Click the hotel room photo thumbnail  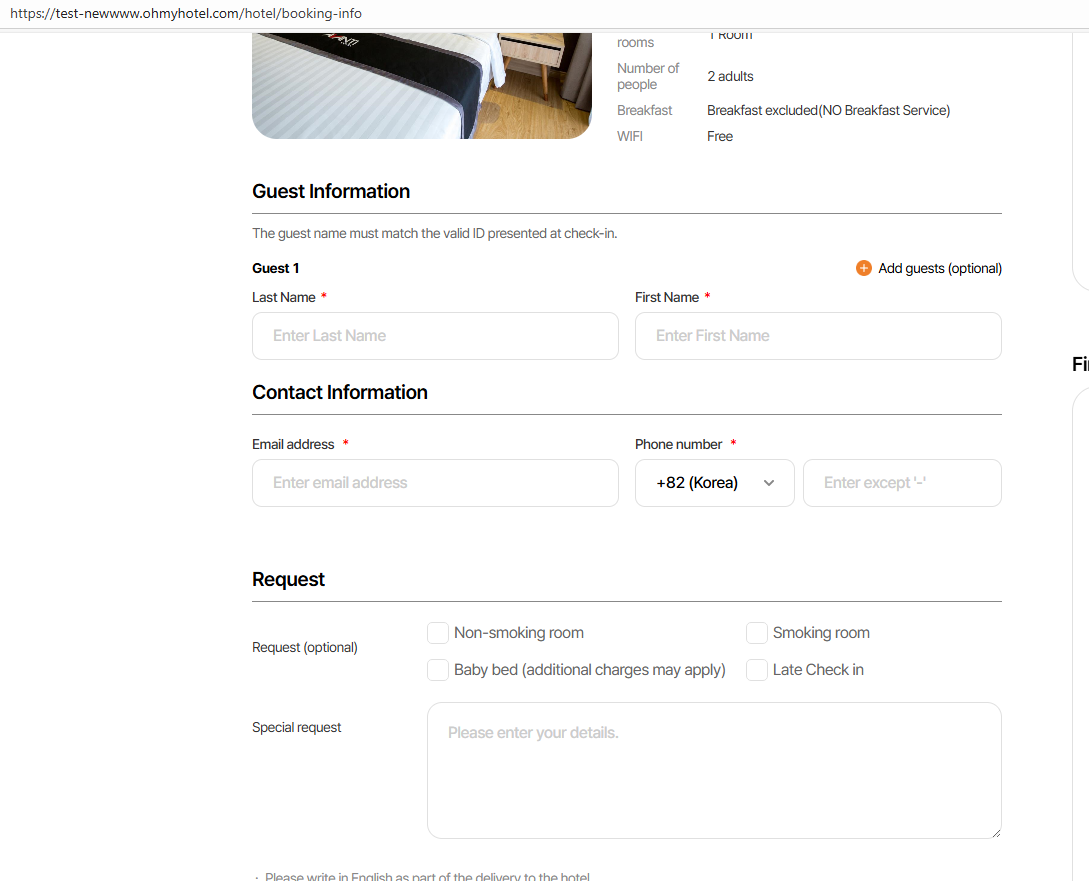point(422,85)
